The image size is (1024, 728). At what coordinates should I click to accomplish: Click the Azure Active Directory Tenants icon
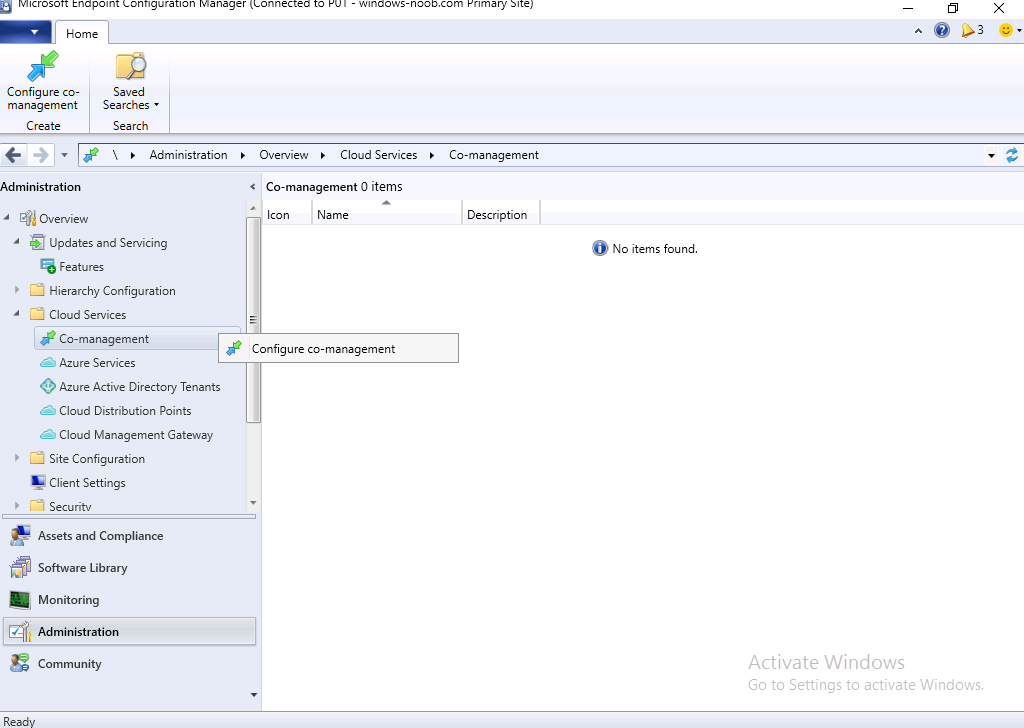(x=48, y=387)
